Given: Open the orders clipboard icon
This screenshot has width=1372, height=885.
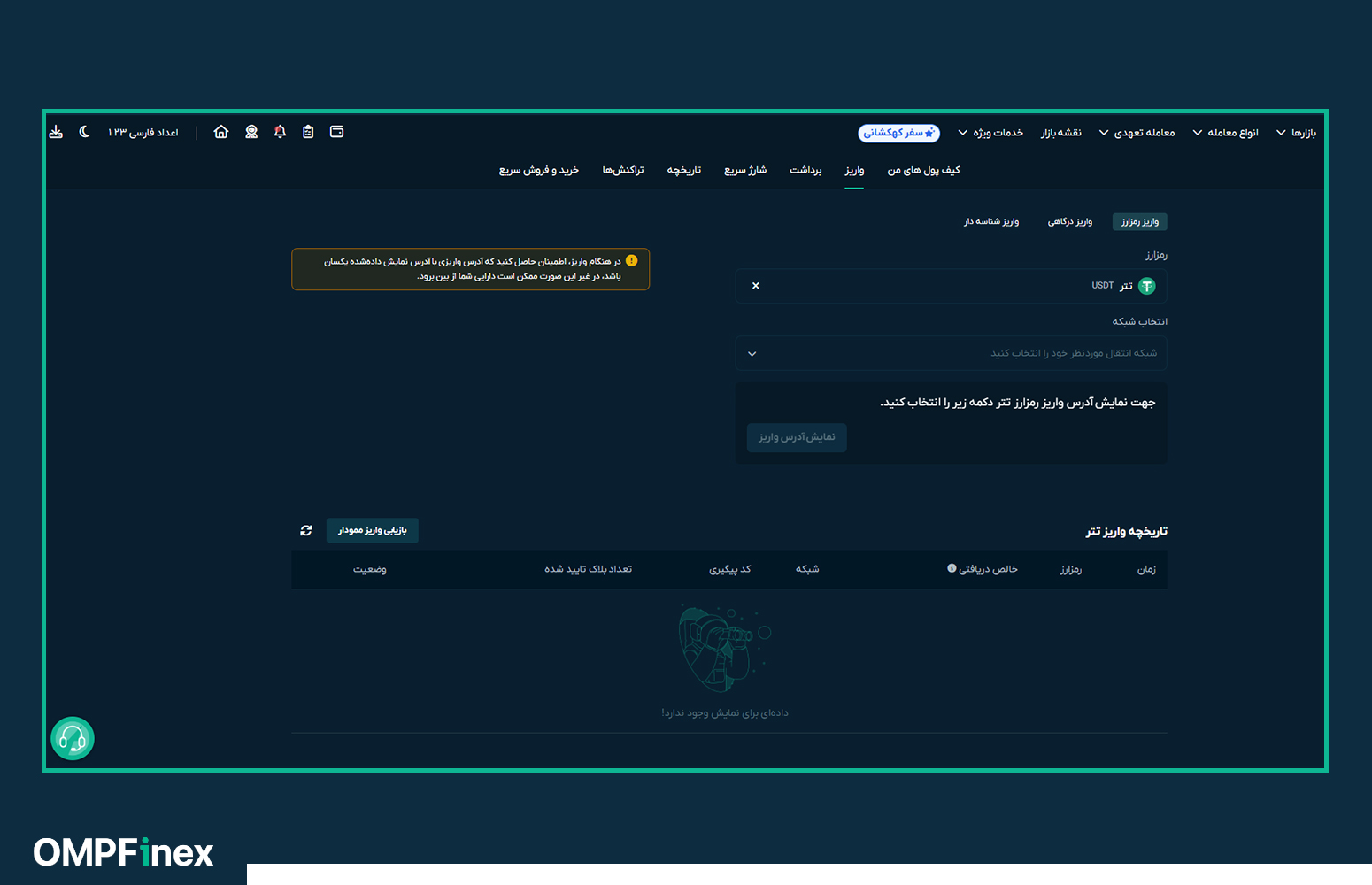Looking at the screenshot, I should 308,132.
